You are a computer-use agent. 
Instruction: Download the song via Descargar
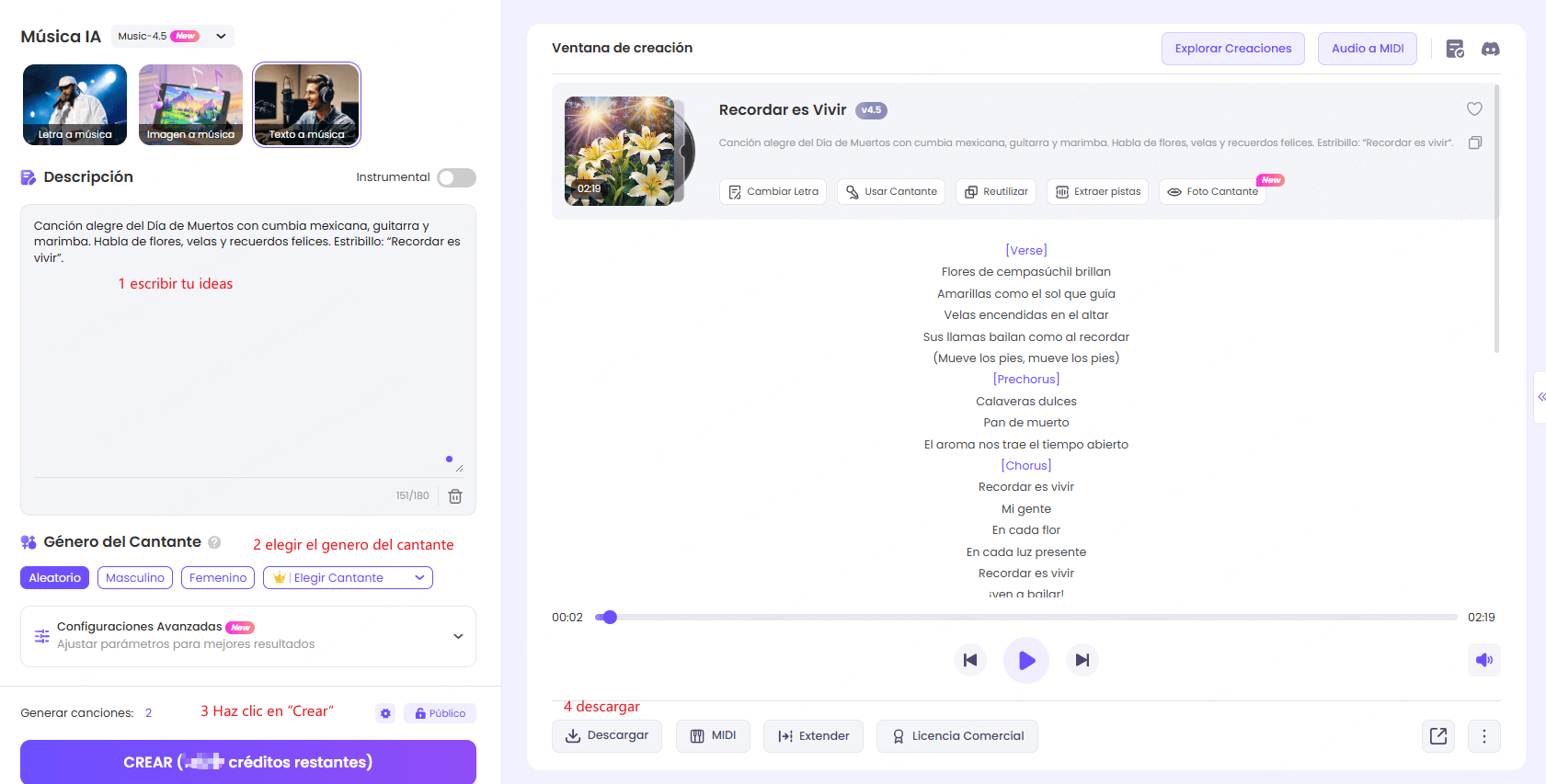pos(607,736)
